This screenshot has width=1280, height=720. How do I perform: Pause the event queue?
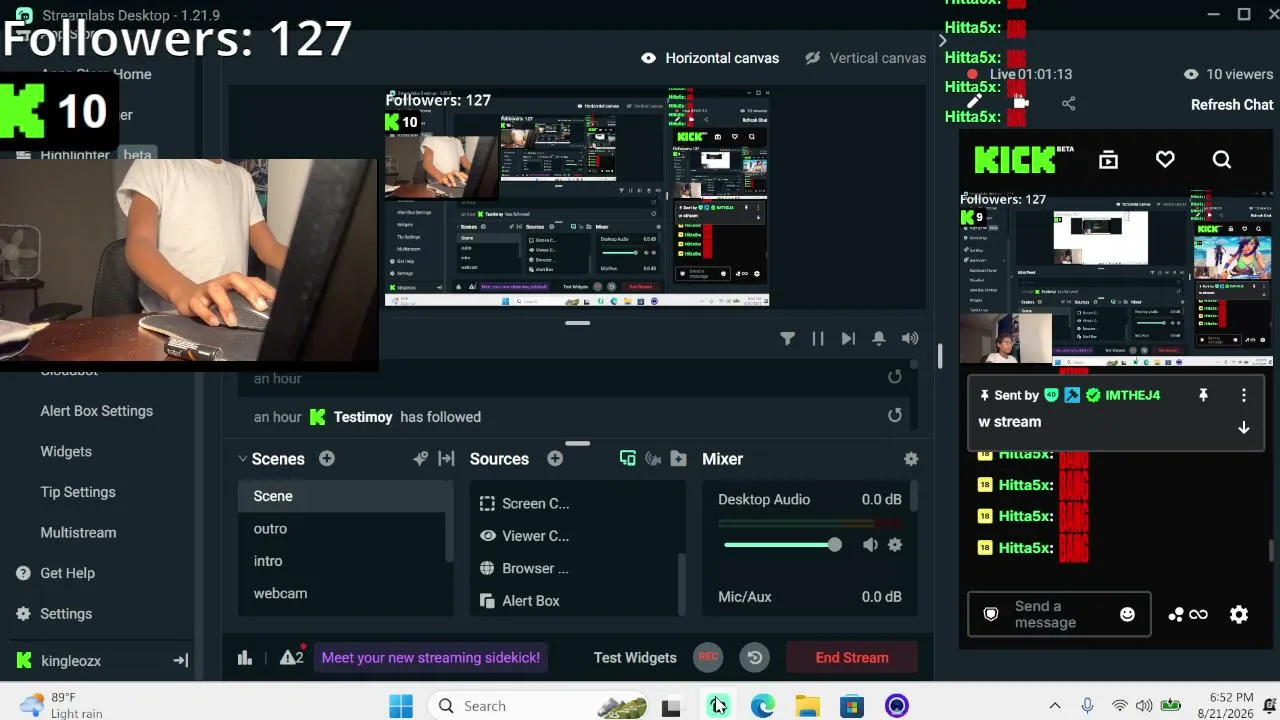coord(818,339)
